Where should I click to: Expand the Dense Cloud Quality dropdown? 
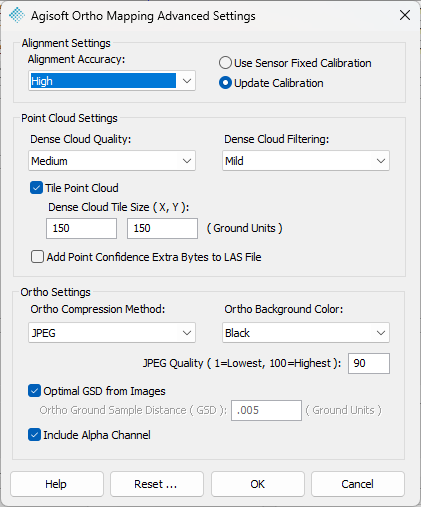click(x=112, y=161)
